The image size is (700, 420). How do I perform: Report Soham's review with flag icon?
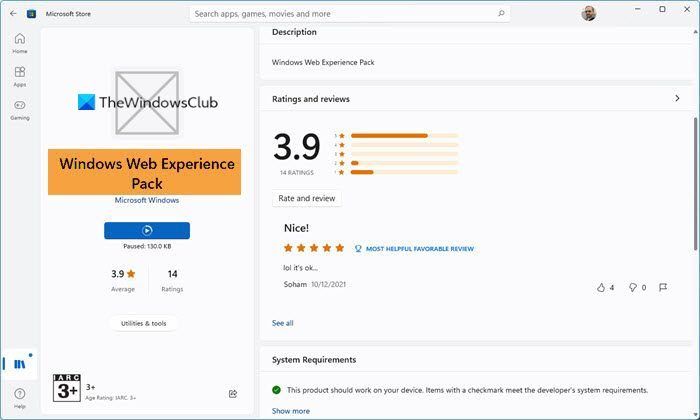(663, 287)
